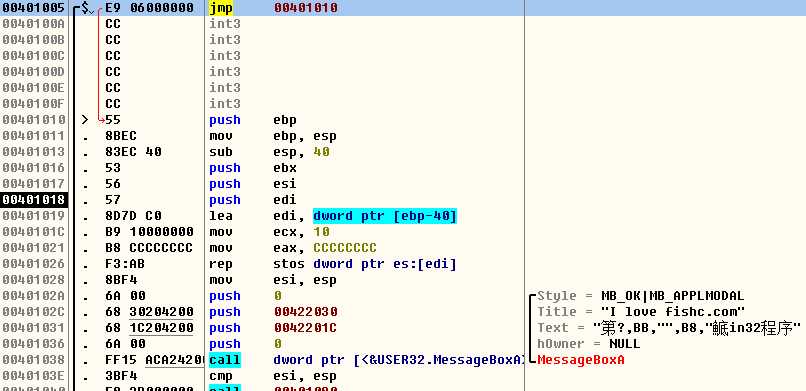Click hOwner = NULL comment

(x=589, y=344)
